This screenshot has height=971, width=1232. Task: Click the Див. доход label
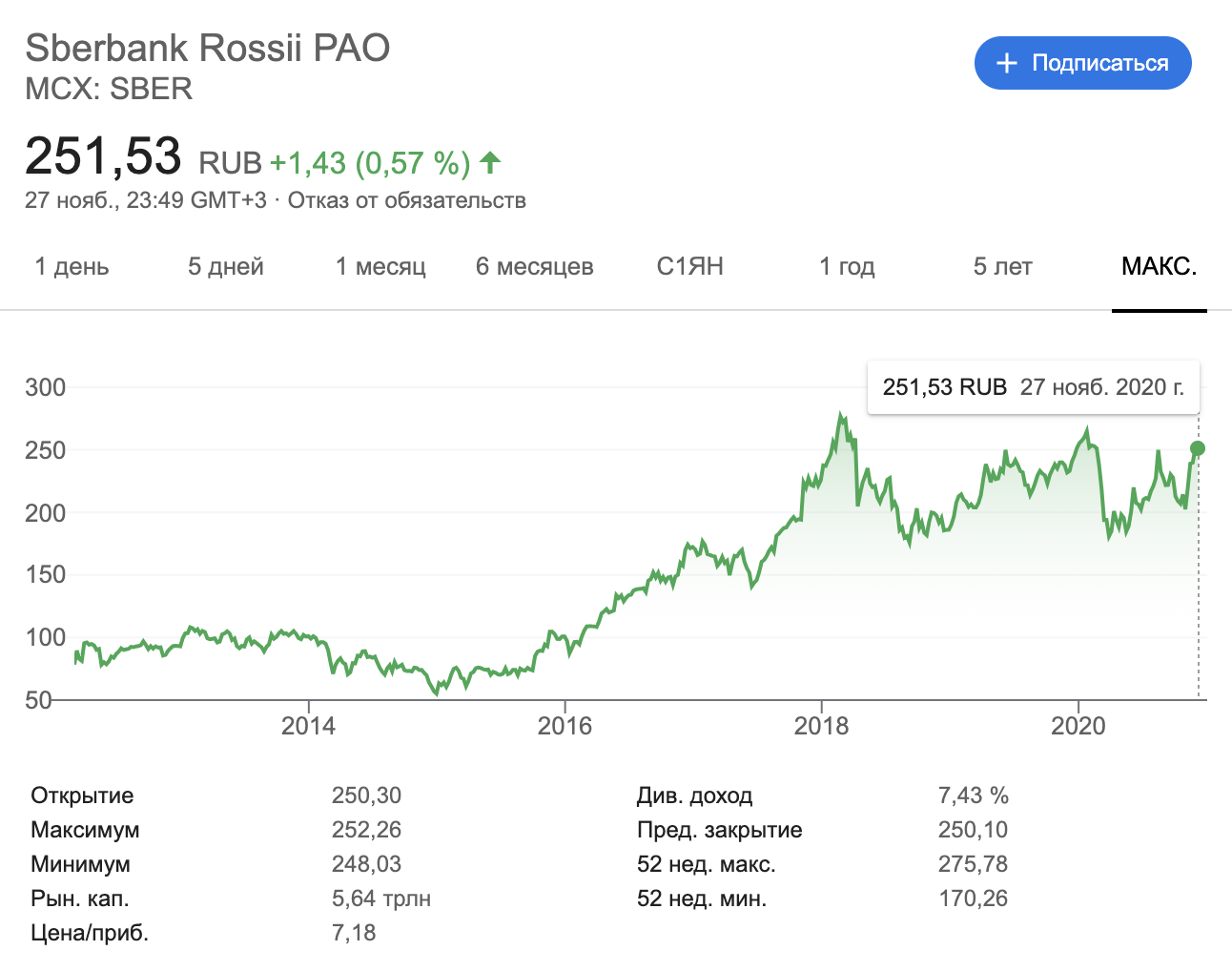pos(695,795)
